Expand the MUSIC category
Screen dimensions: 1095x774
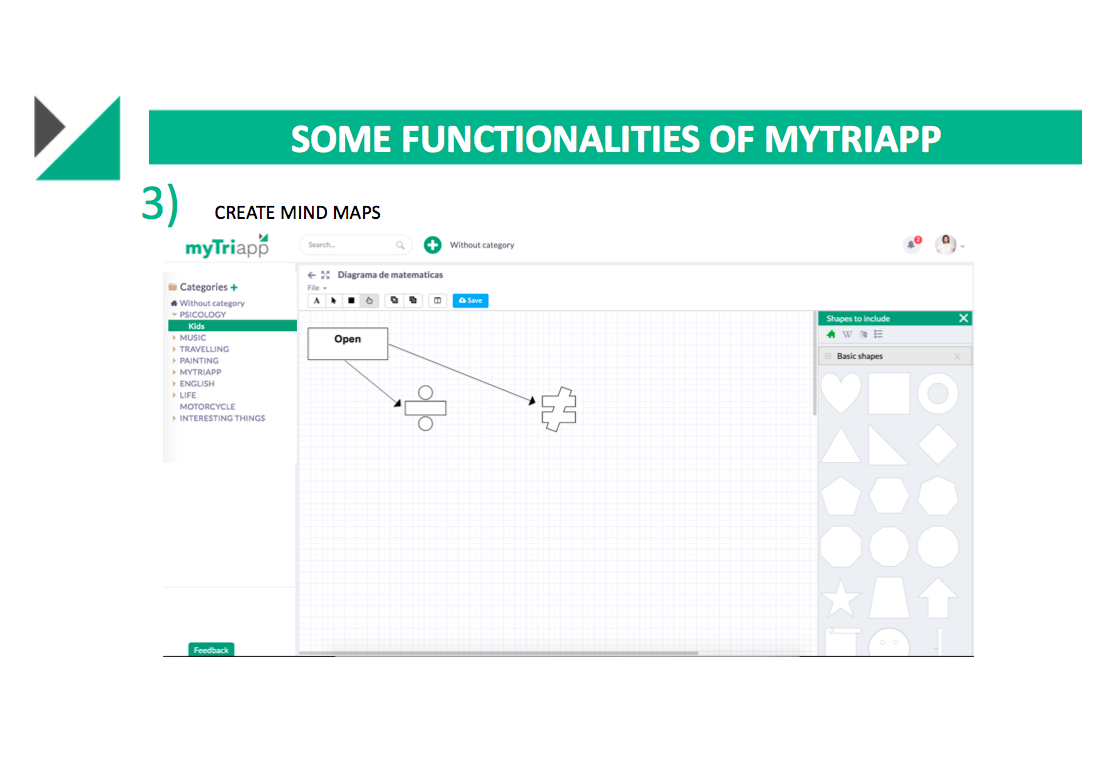point(174,338)
